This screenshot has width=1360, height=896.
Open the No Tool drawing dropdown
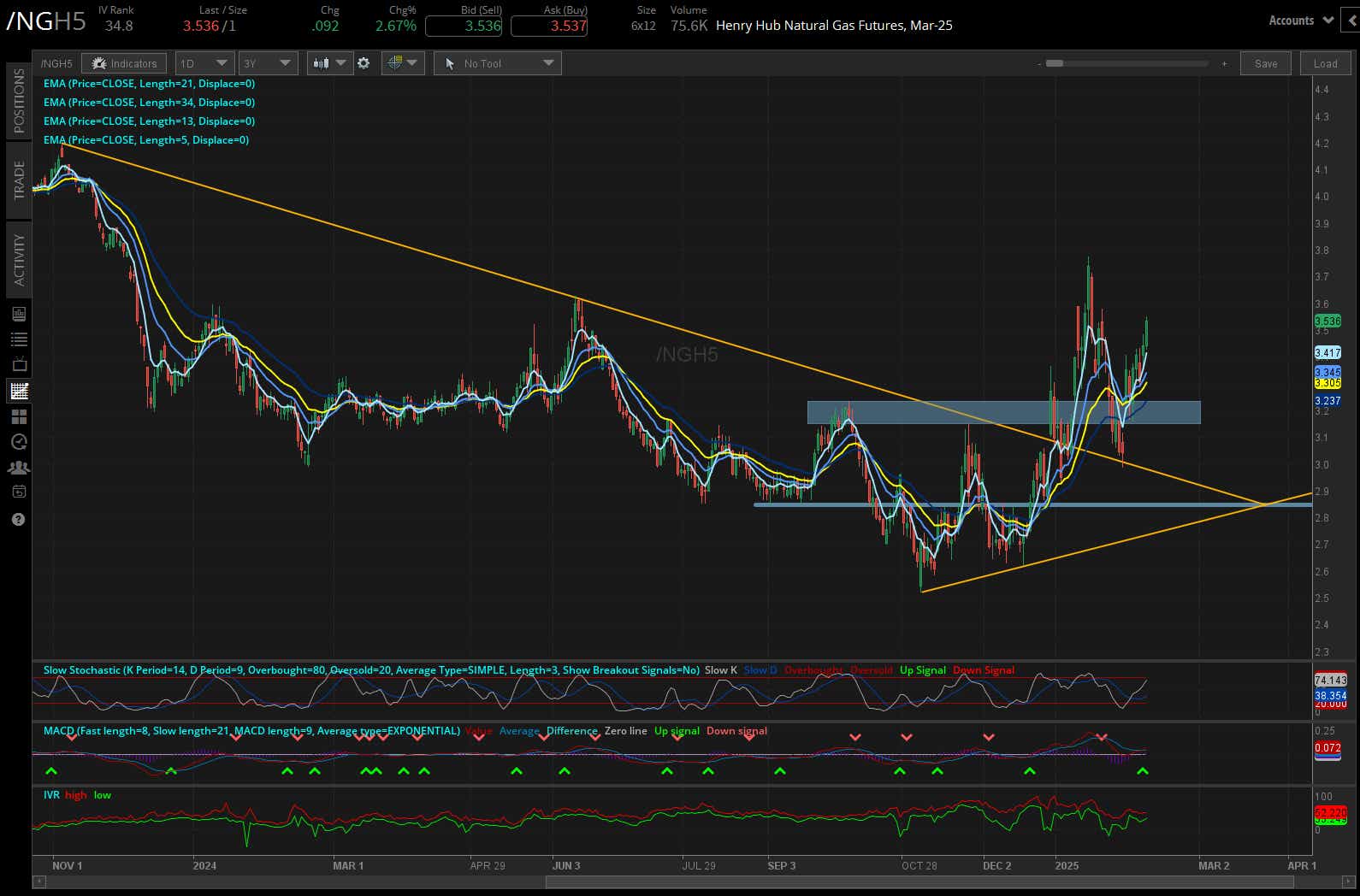498,63
